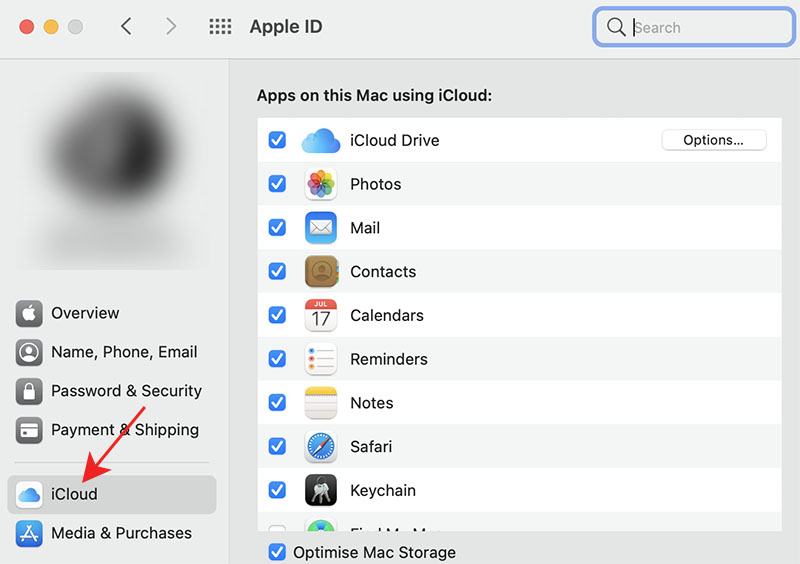
Task: Minimize window with yellow button
Action: pos(51,27)
